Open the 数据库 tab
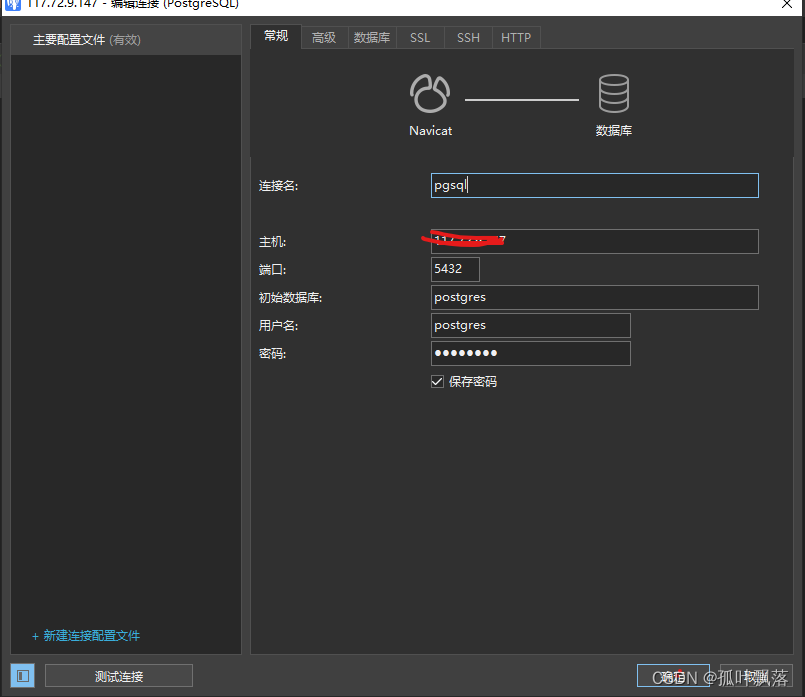 (372, 37)
